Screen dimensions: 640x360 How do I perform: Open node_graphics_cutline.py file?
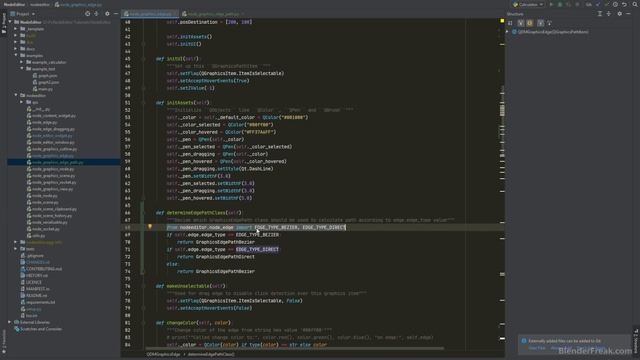(x=54, y=149)
